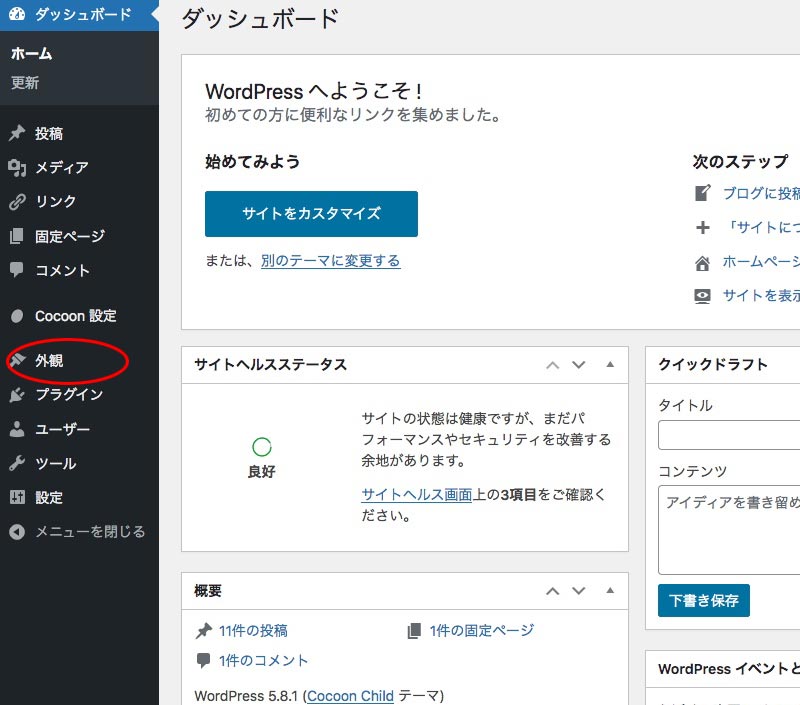This screenshot has height=705, width=800.
Task: Click the house icon in 次のステップ
Action: [703, 263]
